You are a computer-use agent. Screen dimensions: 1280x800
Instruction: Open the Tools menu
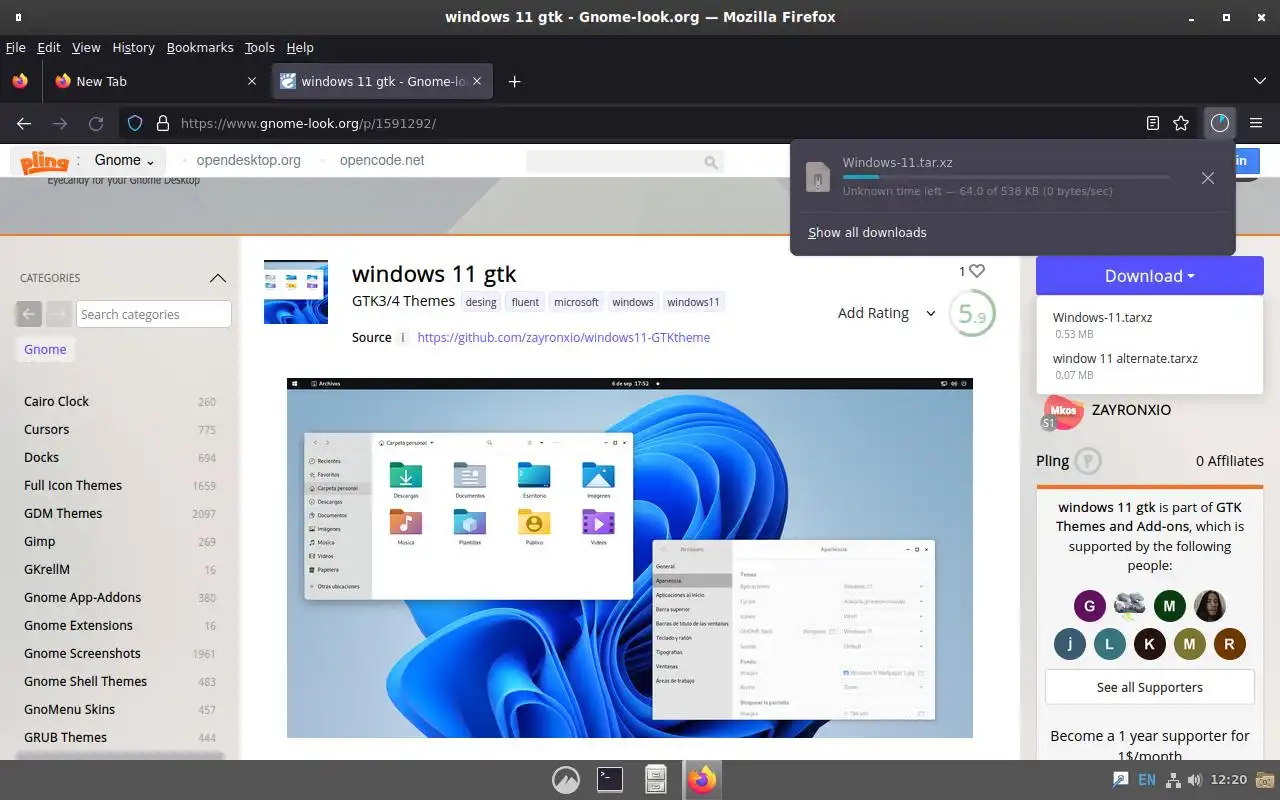pos(259,47)
